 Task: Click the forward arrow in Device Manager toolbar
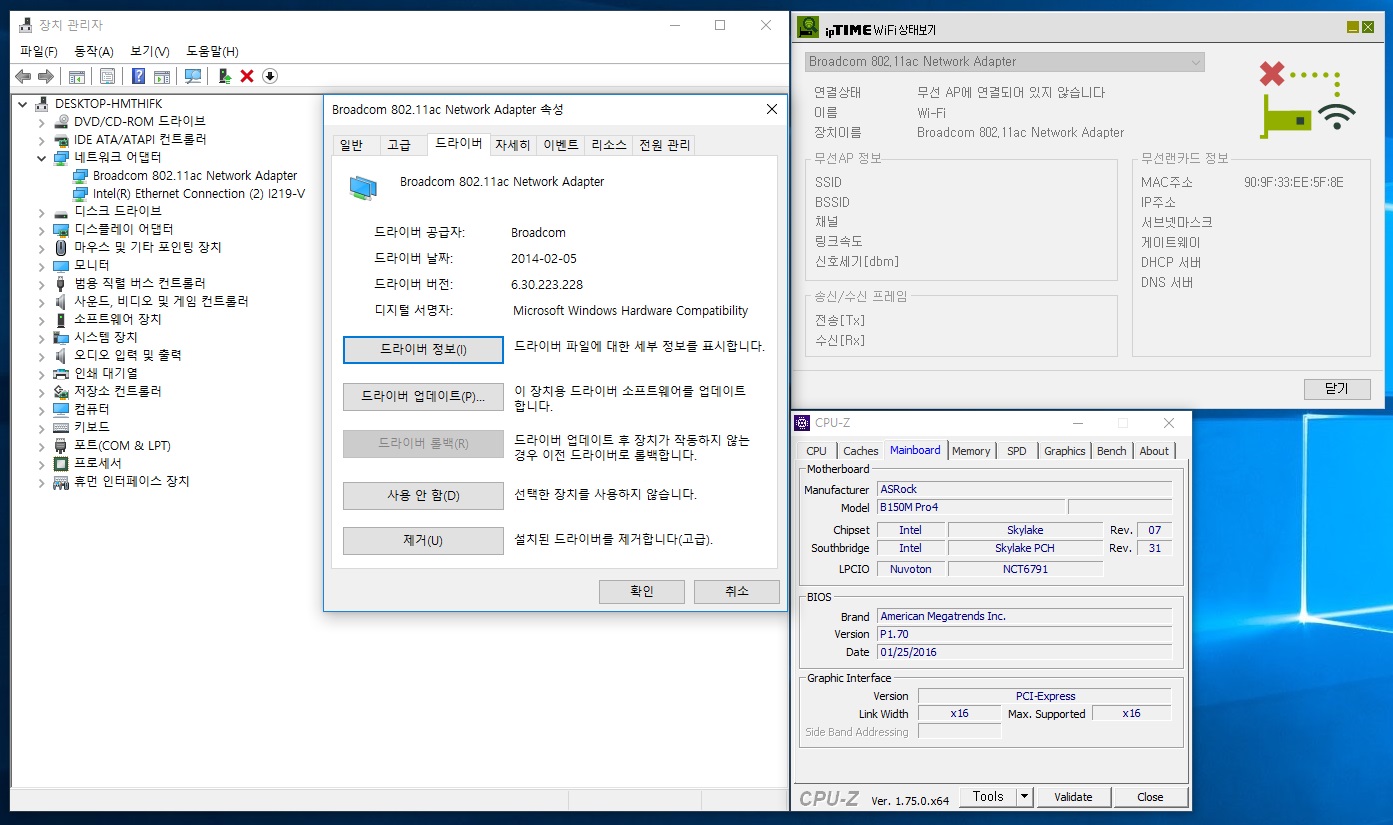[46, 76]
